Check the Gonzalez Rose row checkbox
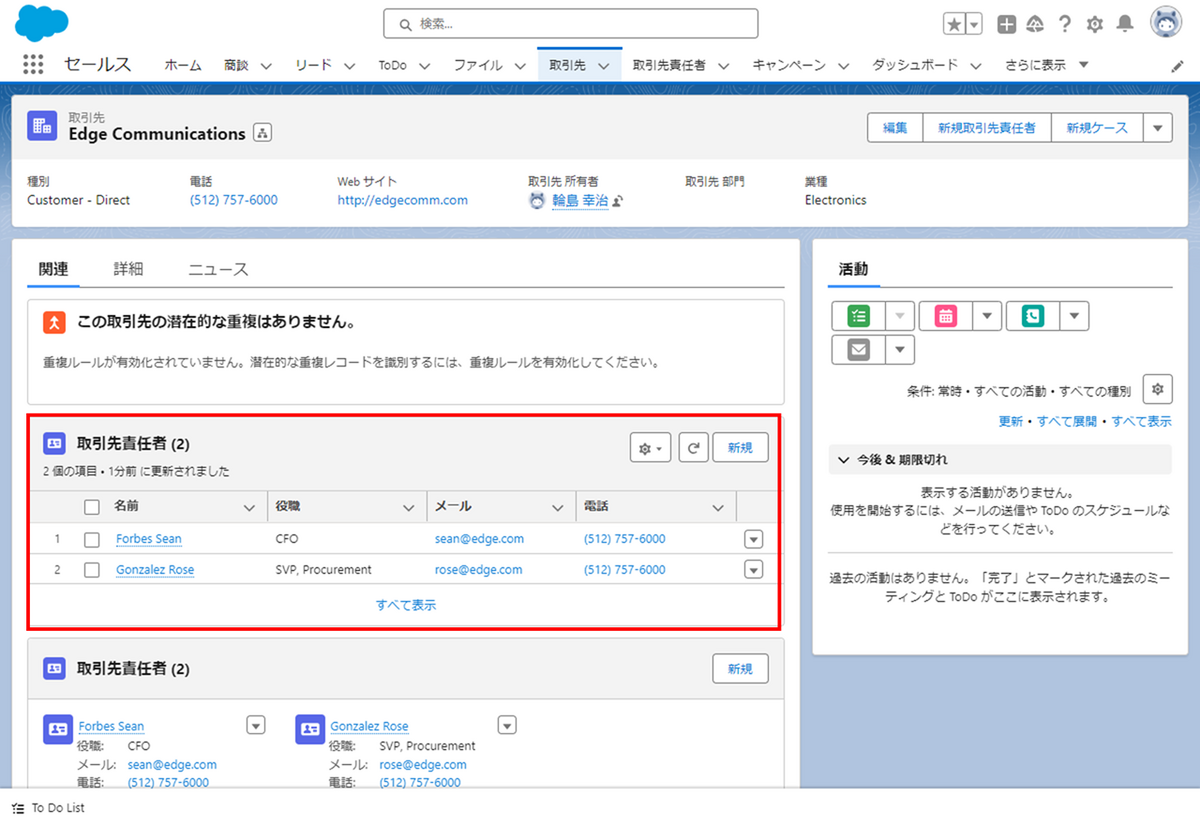The height and width of the screenshot is (826, 1200). (x=92, y=570)
